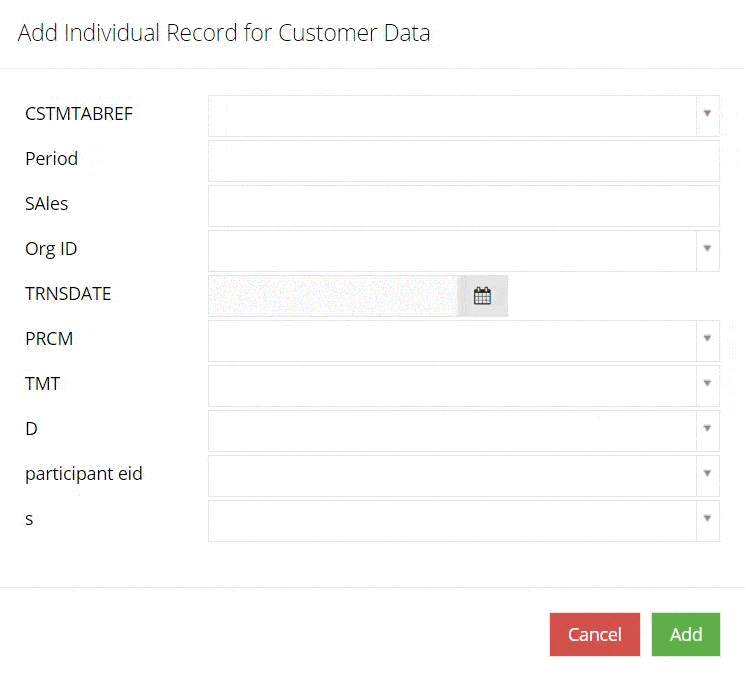The image size is (746, 684).
Task: Open the PRCM dropdown arrow
Action: [x=707, y=338]
